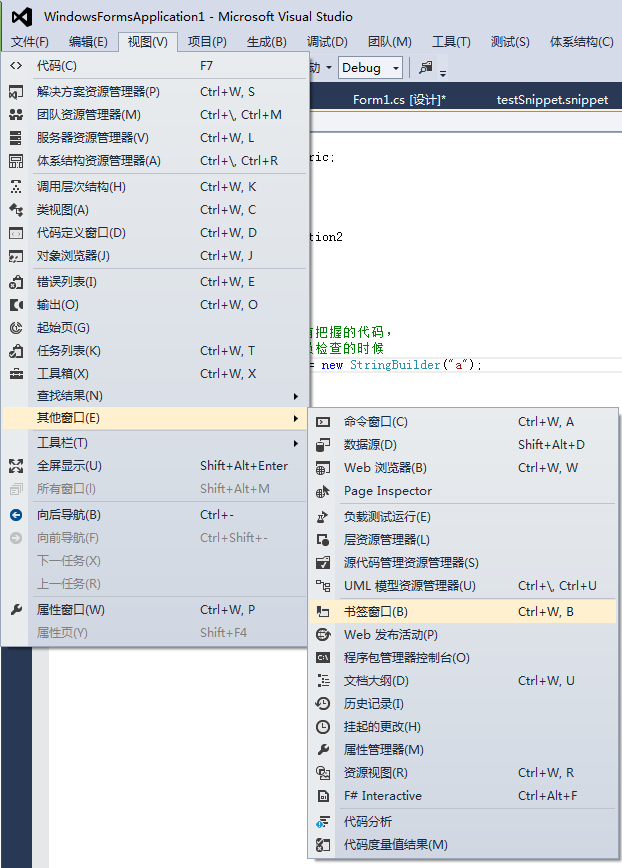Image resolution: width=622 pixels, height=868 pixels.
Task: Select UML 模型资源管理器(U) entry
Action: coord(463,586)
